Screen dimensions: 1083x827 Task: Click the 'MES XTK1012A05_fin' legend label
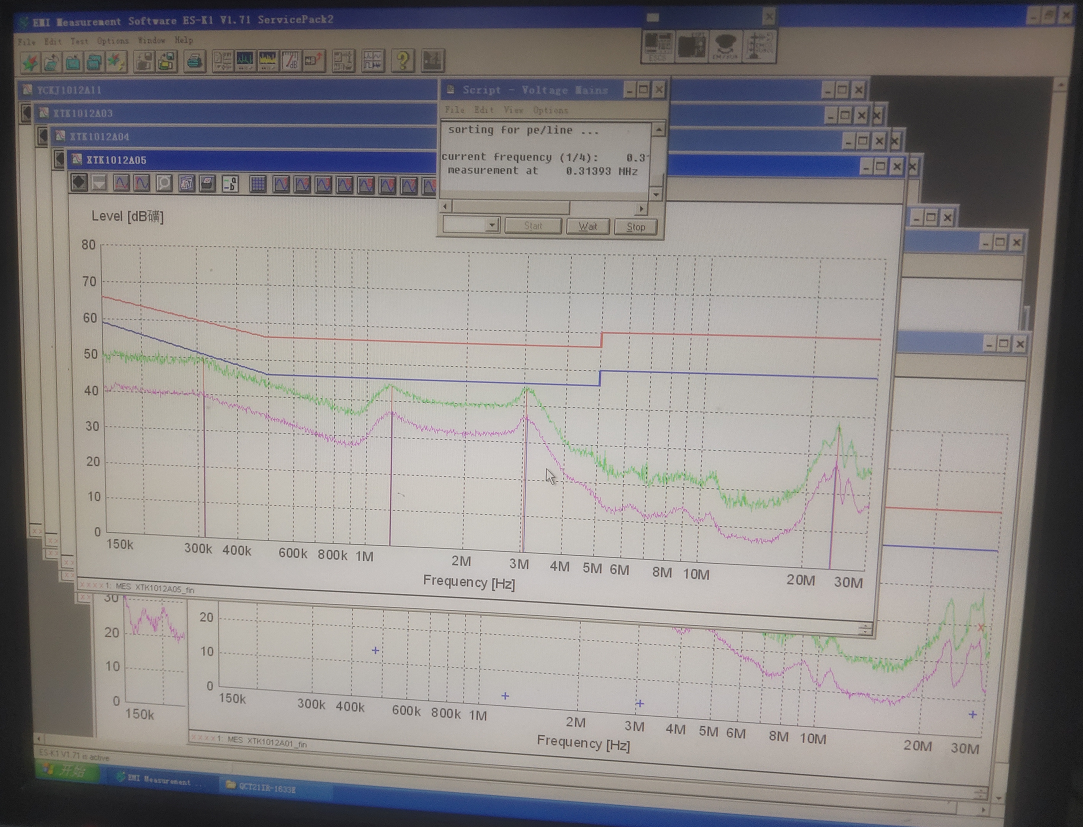coord(155,587)
